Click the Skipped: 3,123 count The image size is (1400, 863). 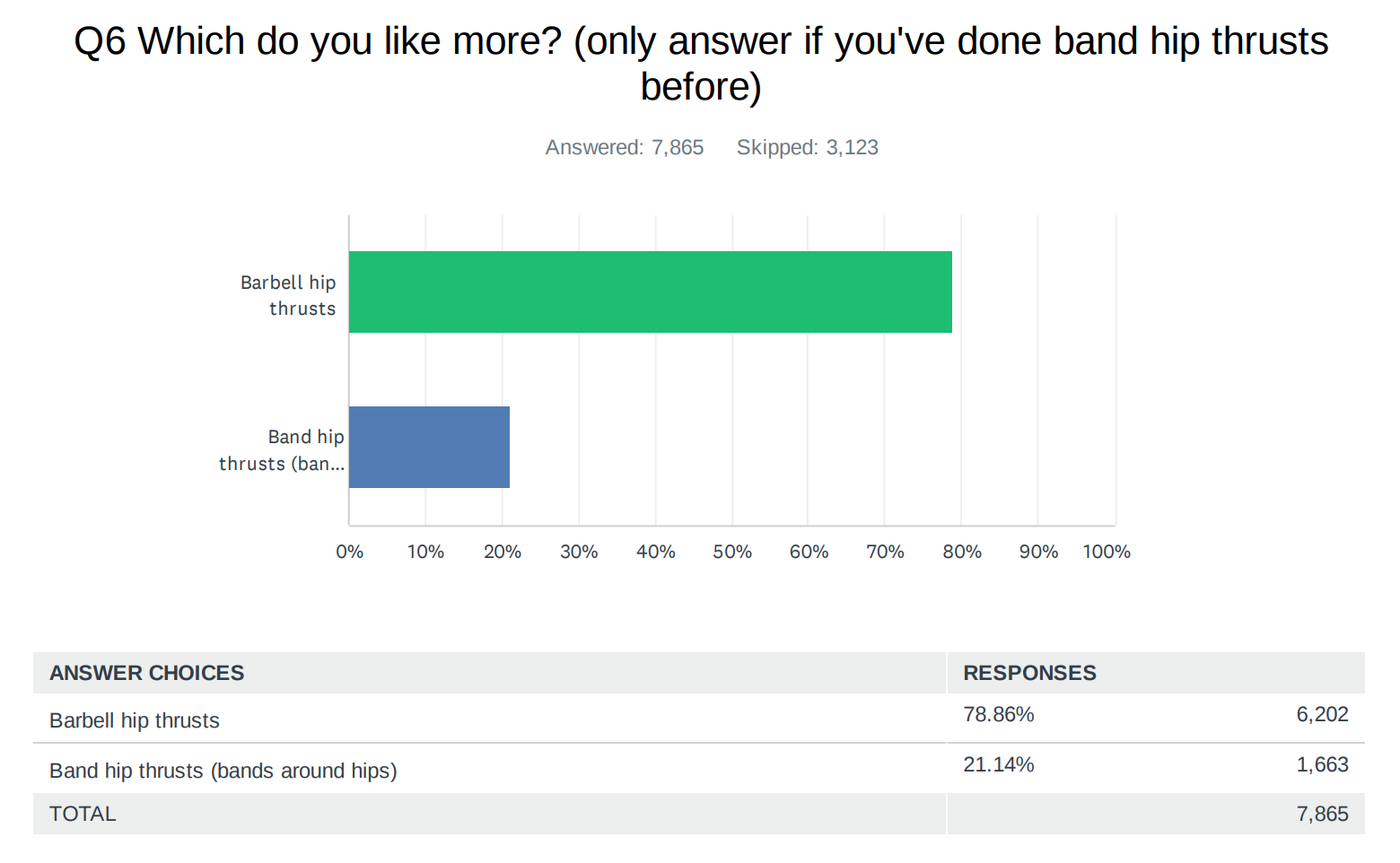click(x=807, y=147)
